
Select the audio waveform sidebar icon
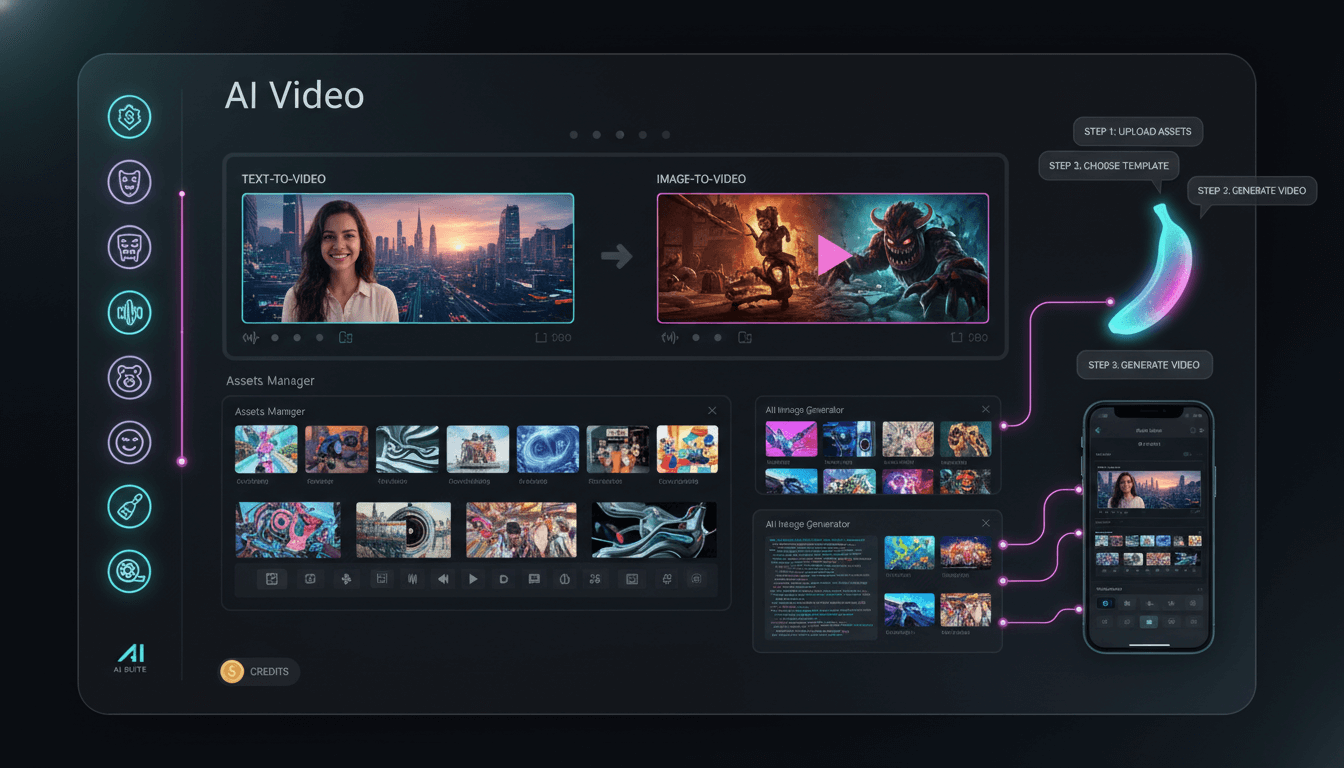[x=129, y=312]
